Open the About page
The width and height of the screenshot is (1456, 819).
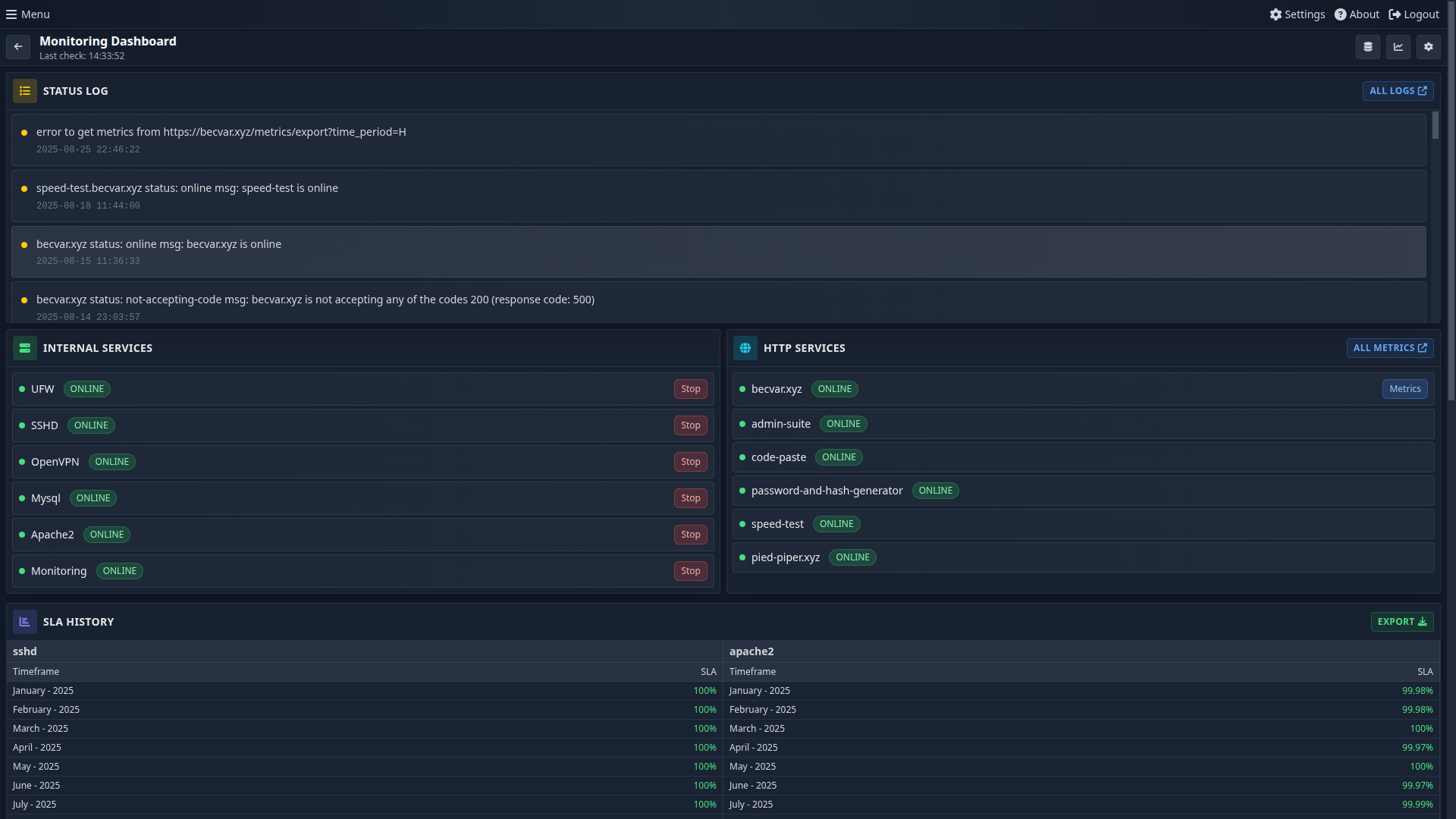(x=1356, y=14)
